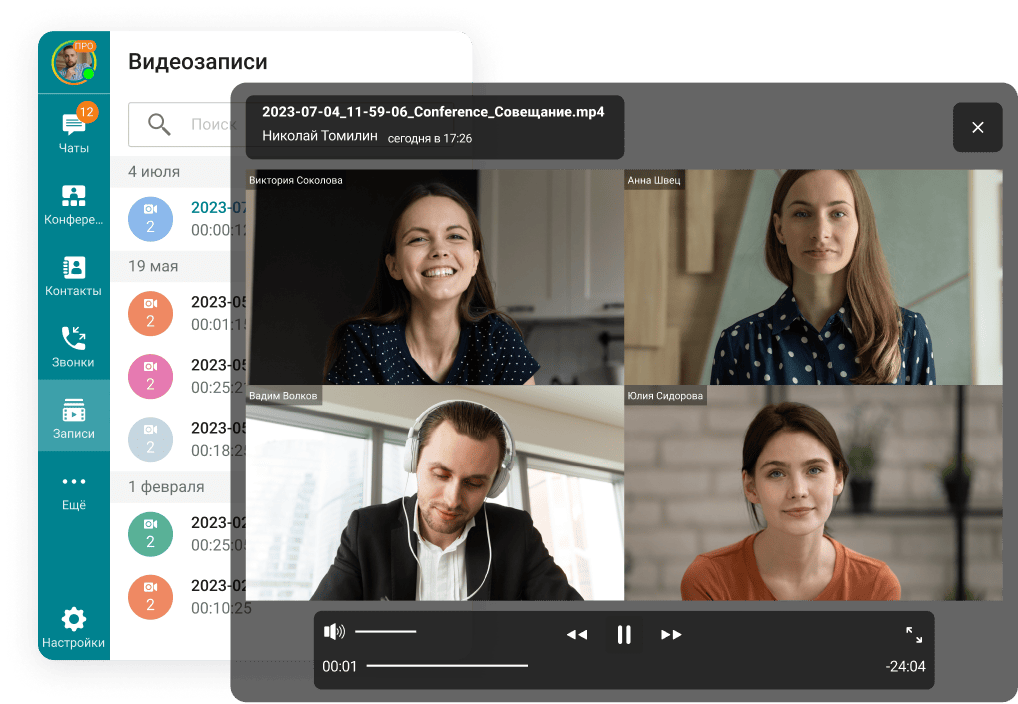Screen dimensions: 1018x704
Task: Go to the Contacts section
Action: pos(74,276)
